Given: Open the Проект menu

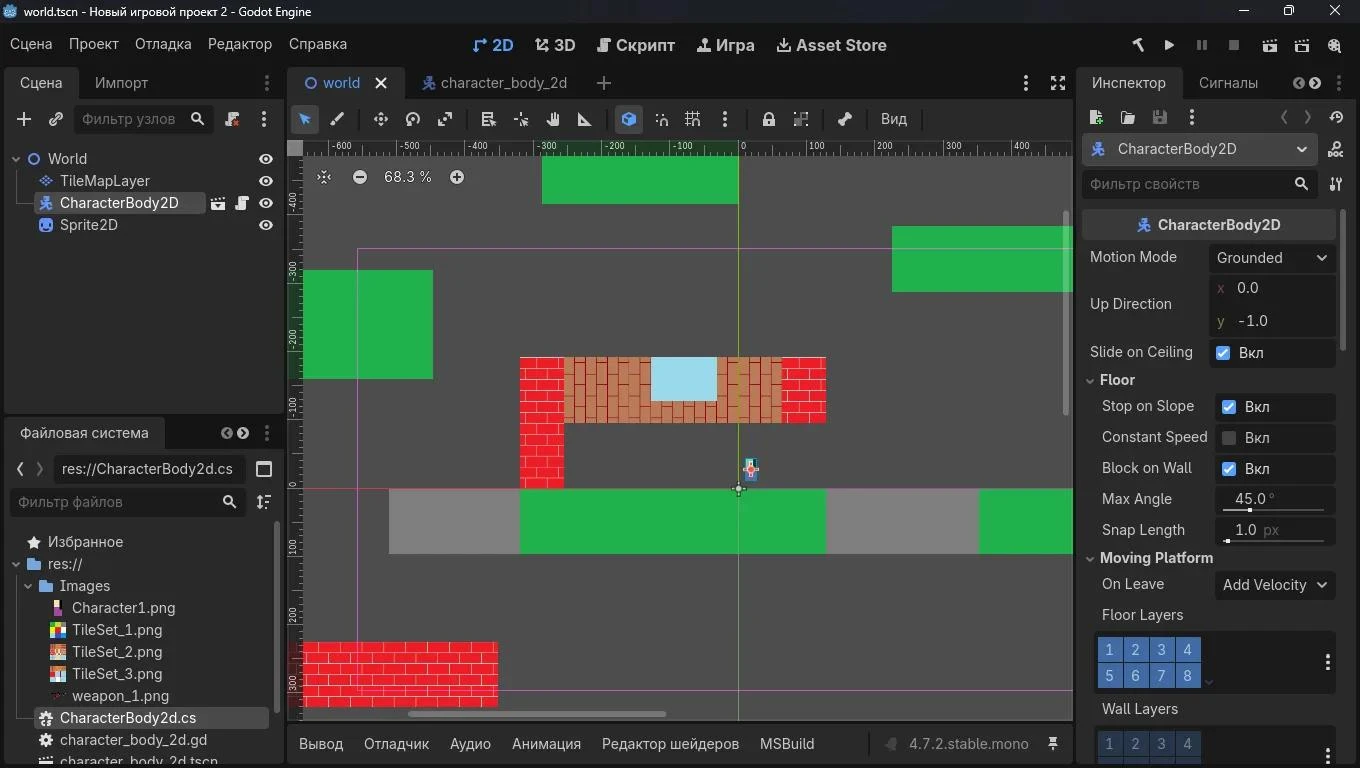Looking at the screenshot, I should tap(94, 44).
